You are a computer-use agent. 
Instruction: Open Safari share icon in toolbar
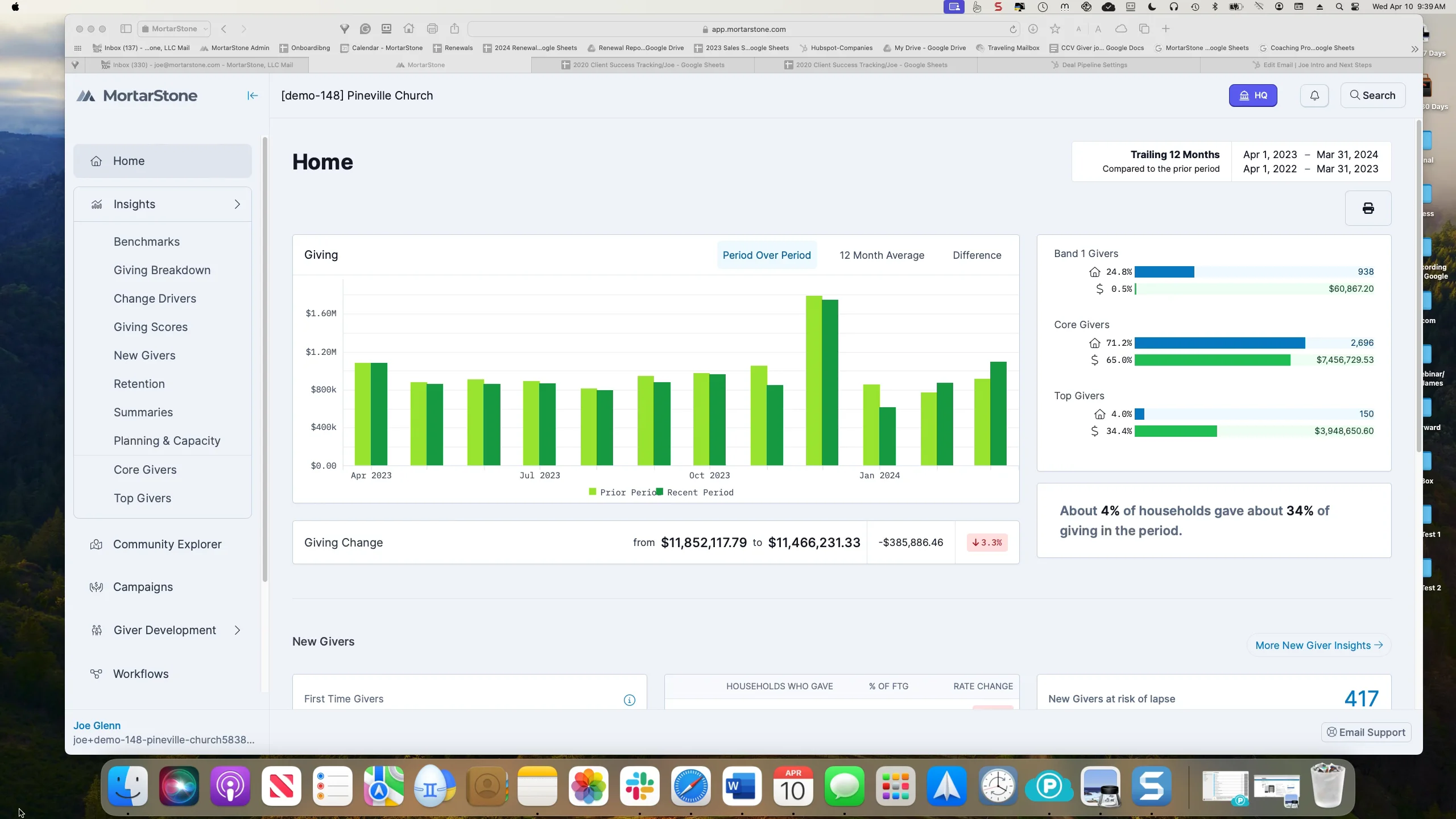(454, 28)
